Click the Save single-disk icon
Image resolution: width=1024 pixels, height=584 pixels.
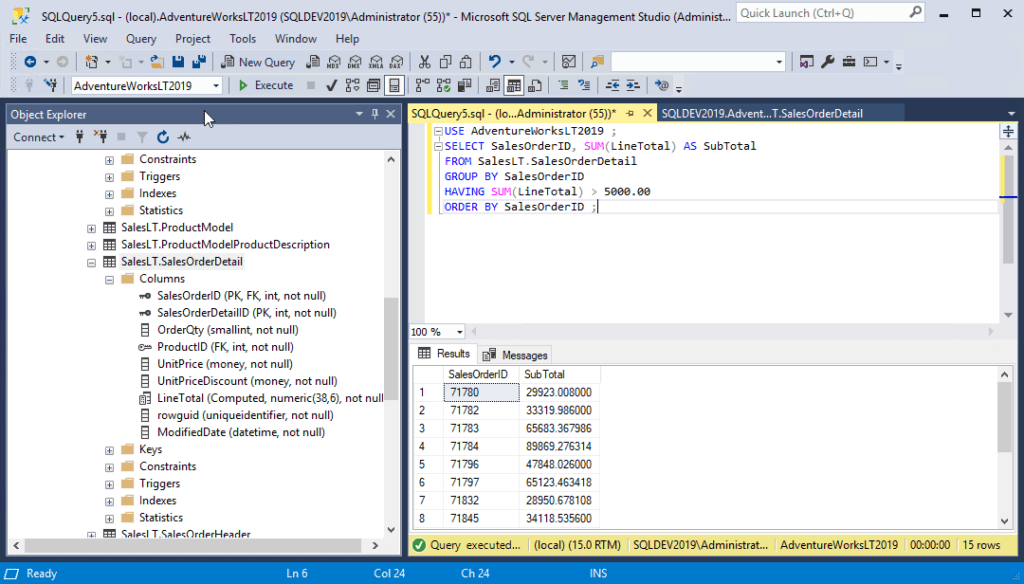[x=178, y=62]
